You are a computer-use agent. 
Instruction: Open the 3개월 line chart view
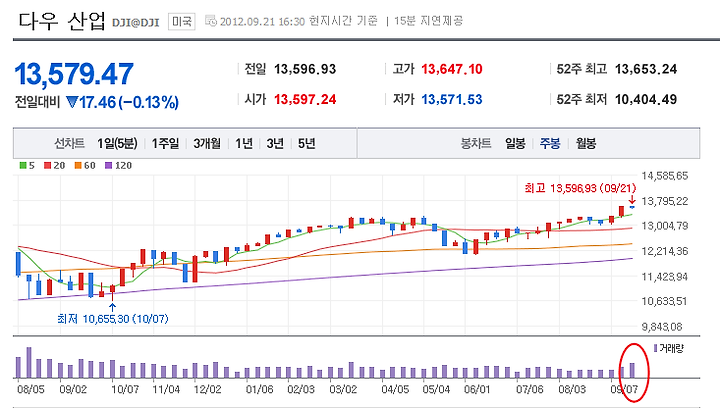coord(207,144)
